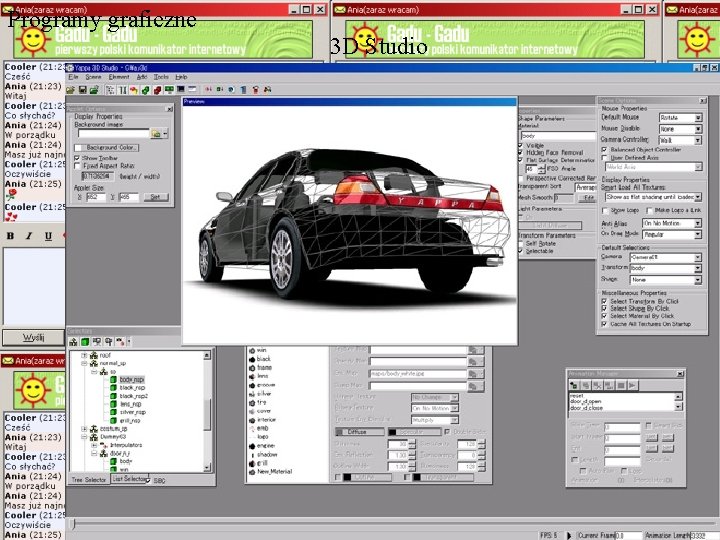Screen dimensions: 720x540
Task: Toggle Select Transform By Click checkbox
Action: (x=604, y=301)
